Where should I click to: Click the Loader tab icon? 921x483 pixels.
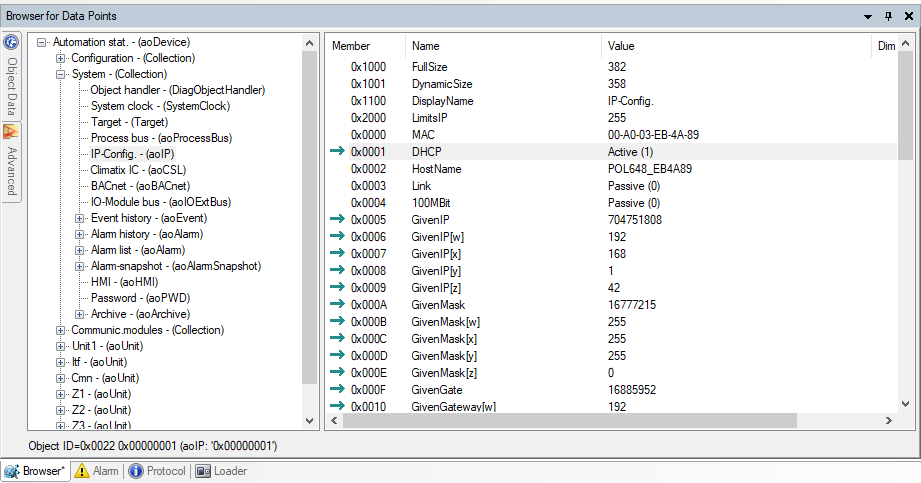click(x=203, y=471)
